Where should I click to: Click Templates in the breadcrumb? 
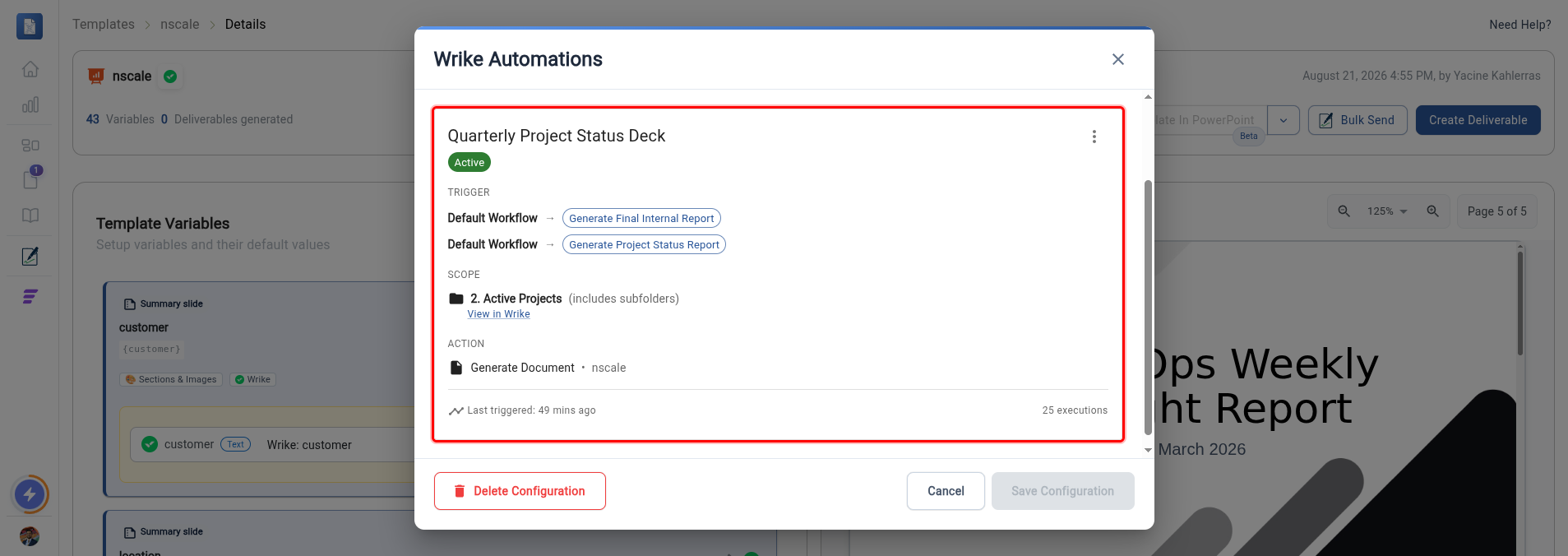[x=104, y=25]
